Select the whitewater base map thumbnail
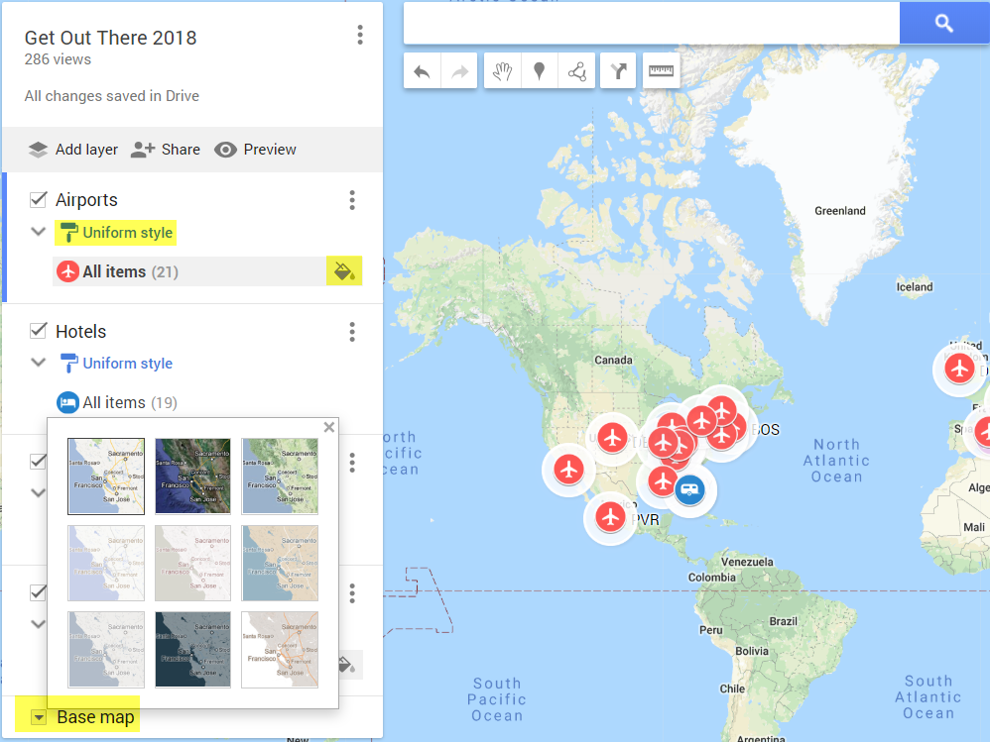The image size is (990, 742). click(x=280, y=650)
